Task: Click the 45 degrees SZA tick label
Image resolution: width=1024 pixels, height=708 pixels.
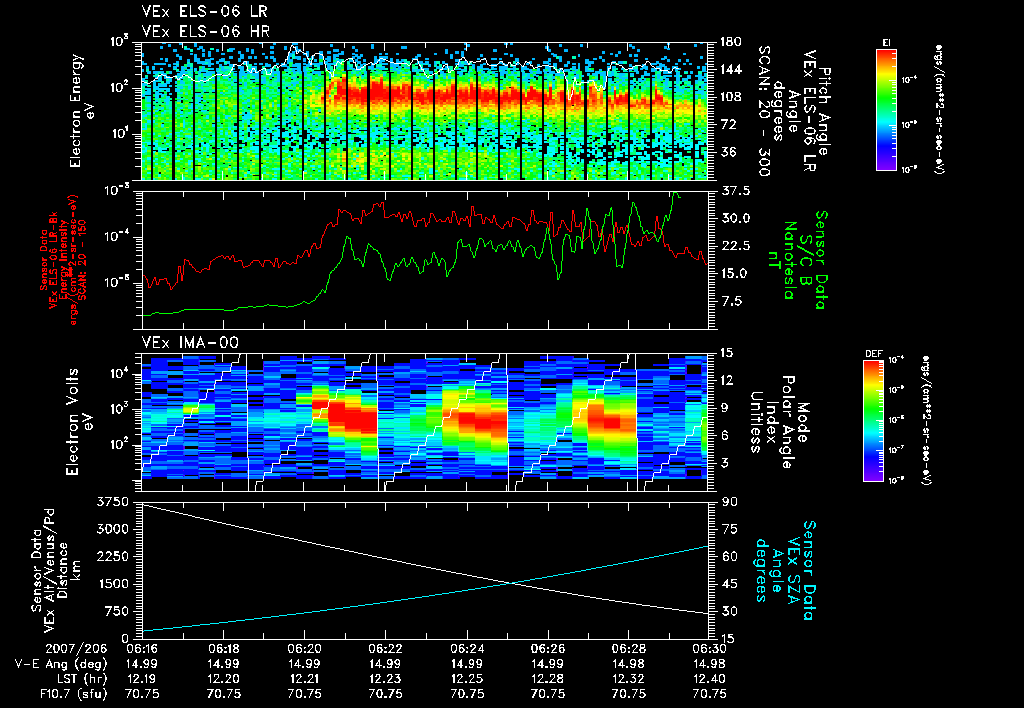Action: tap(729, 584)
